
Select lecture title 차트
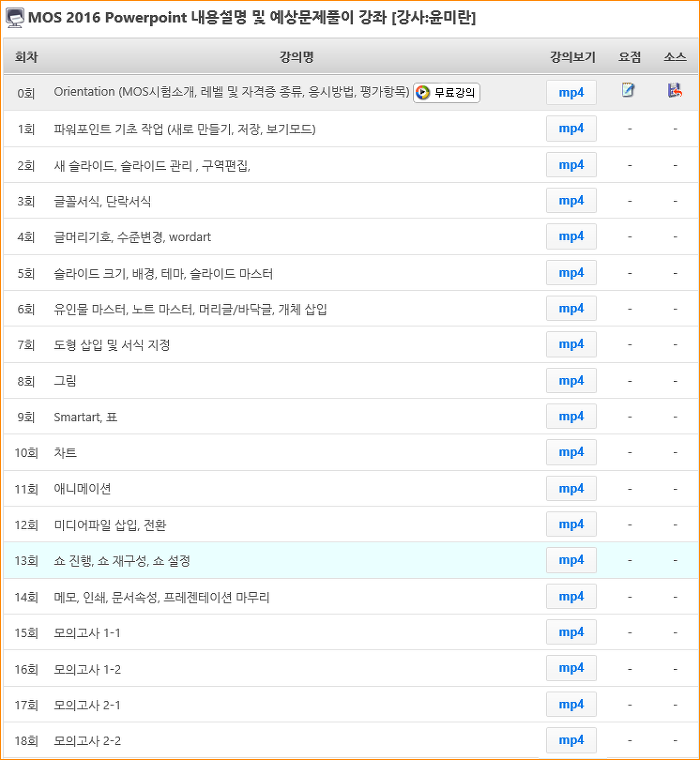(x=65, y=453)
